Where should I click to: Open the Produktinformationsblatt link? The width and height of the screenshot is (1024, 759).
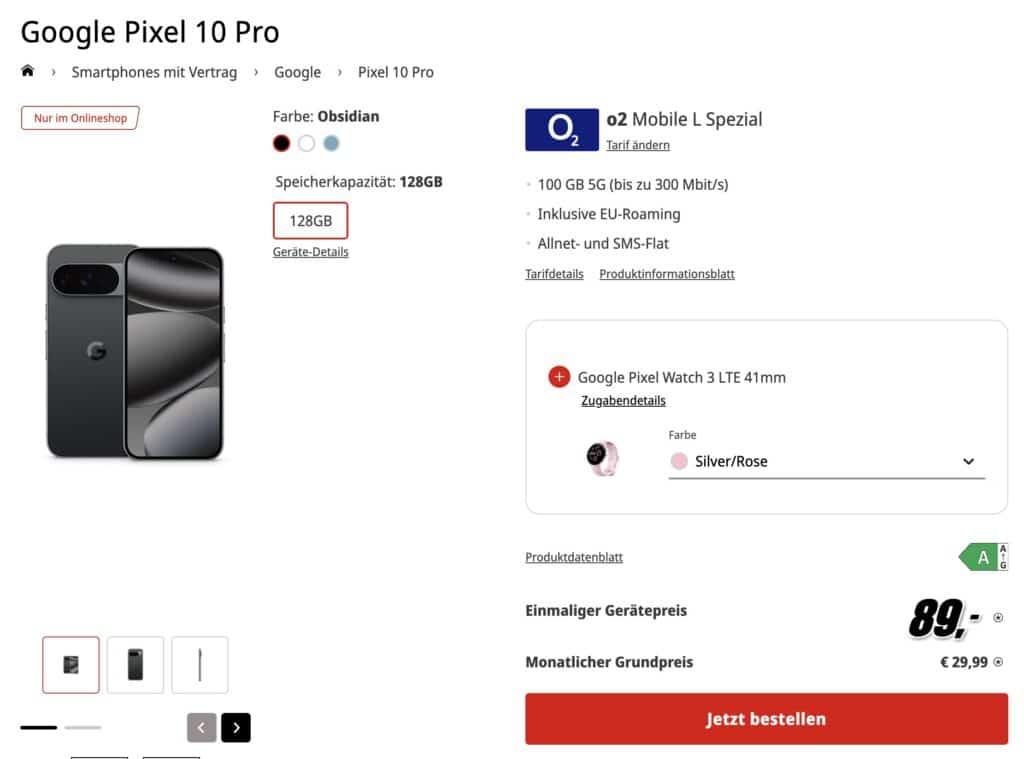(667, 274)
